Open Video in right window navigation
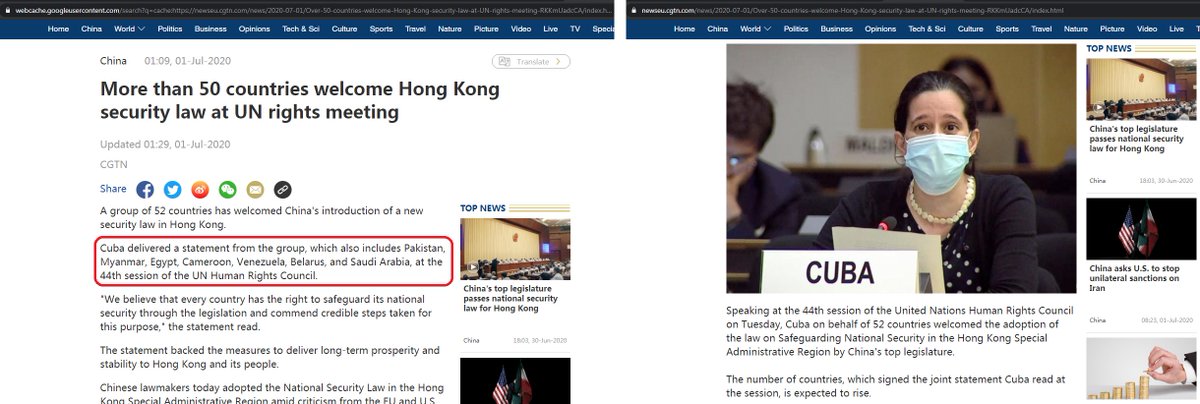The image size is (1200, 404). (1148, 29)
